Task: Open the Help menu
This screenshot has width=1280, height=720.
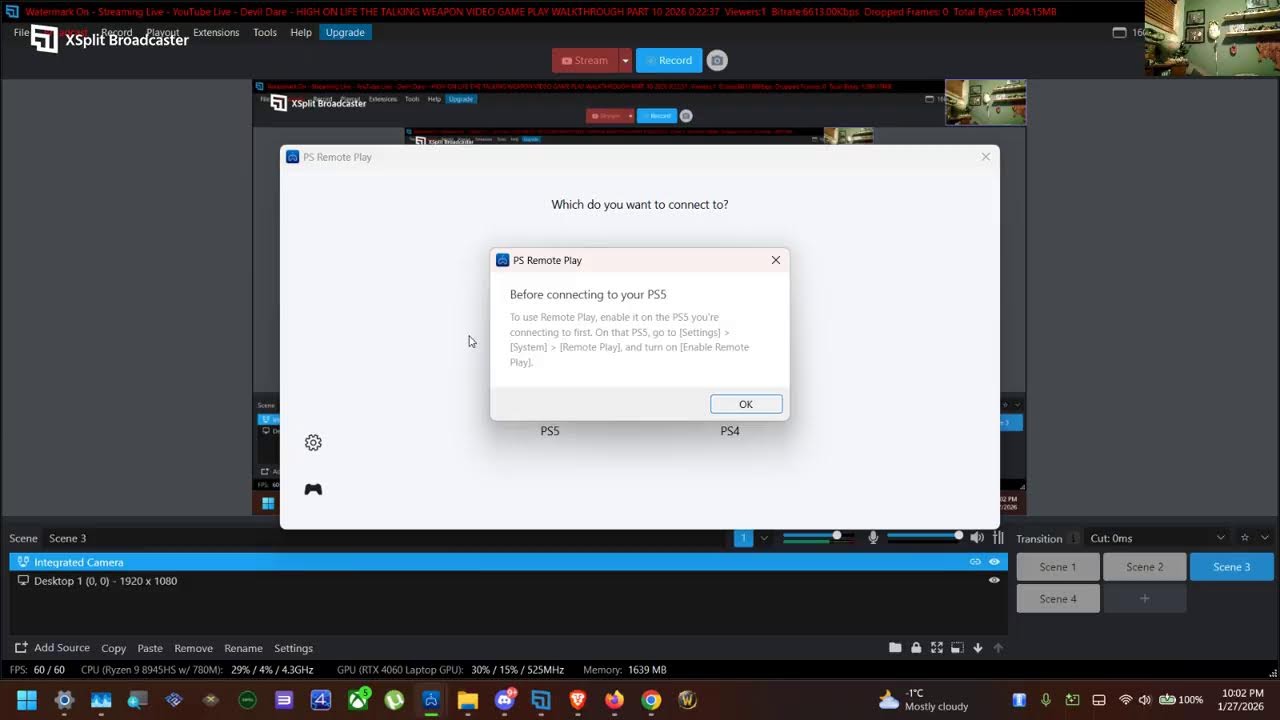Action: [301, 32]
